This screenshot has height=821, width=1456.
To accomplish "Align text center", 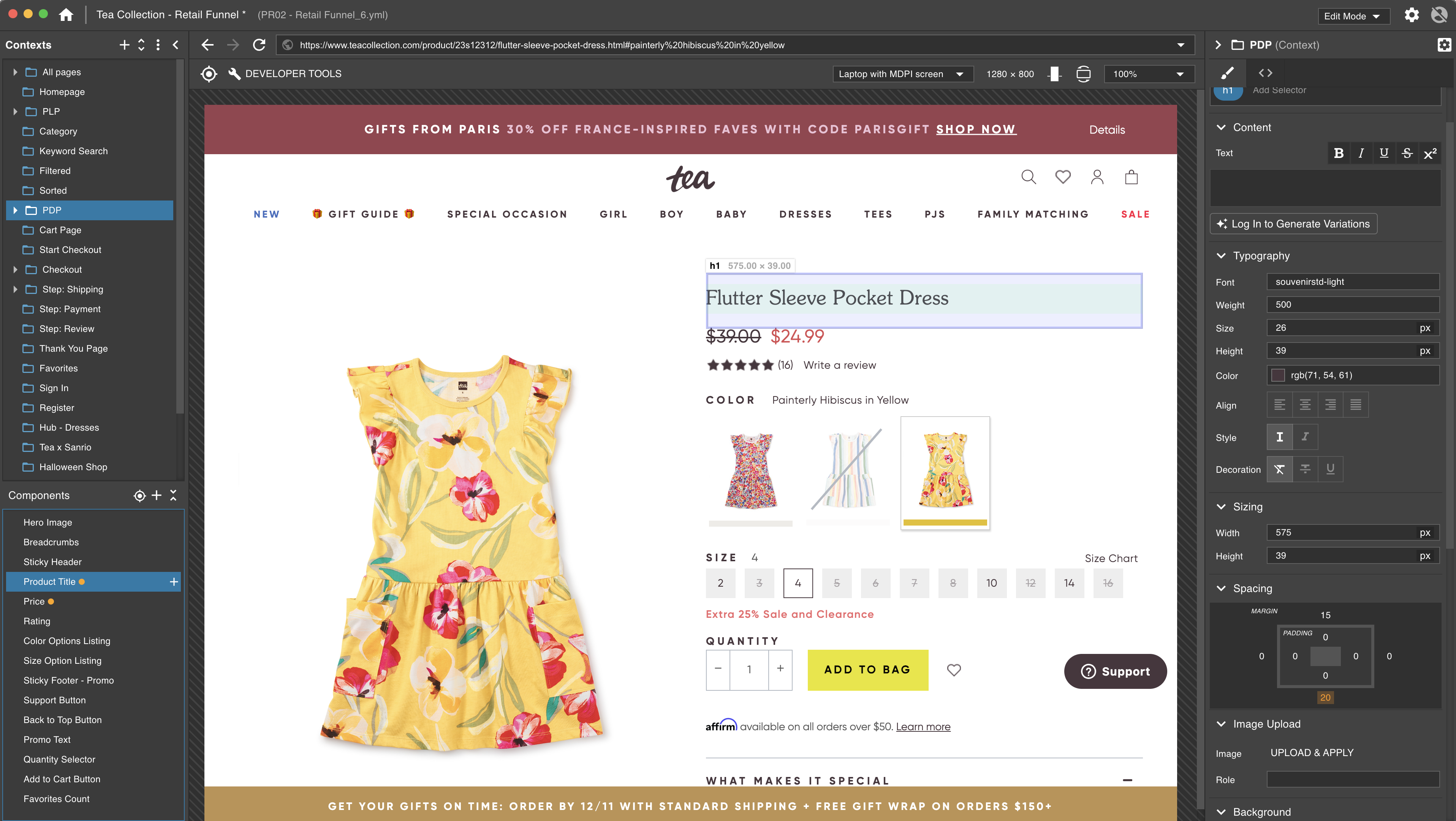I will (x=1305, y=404).
